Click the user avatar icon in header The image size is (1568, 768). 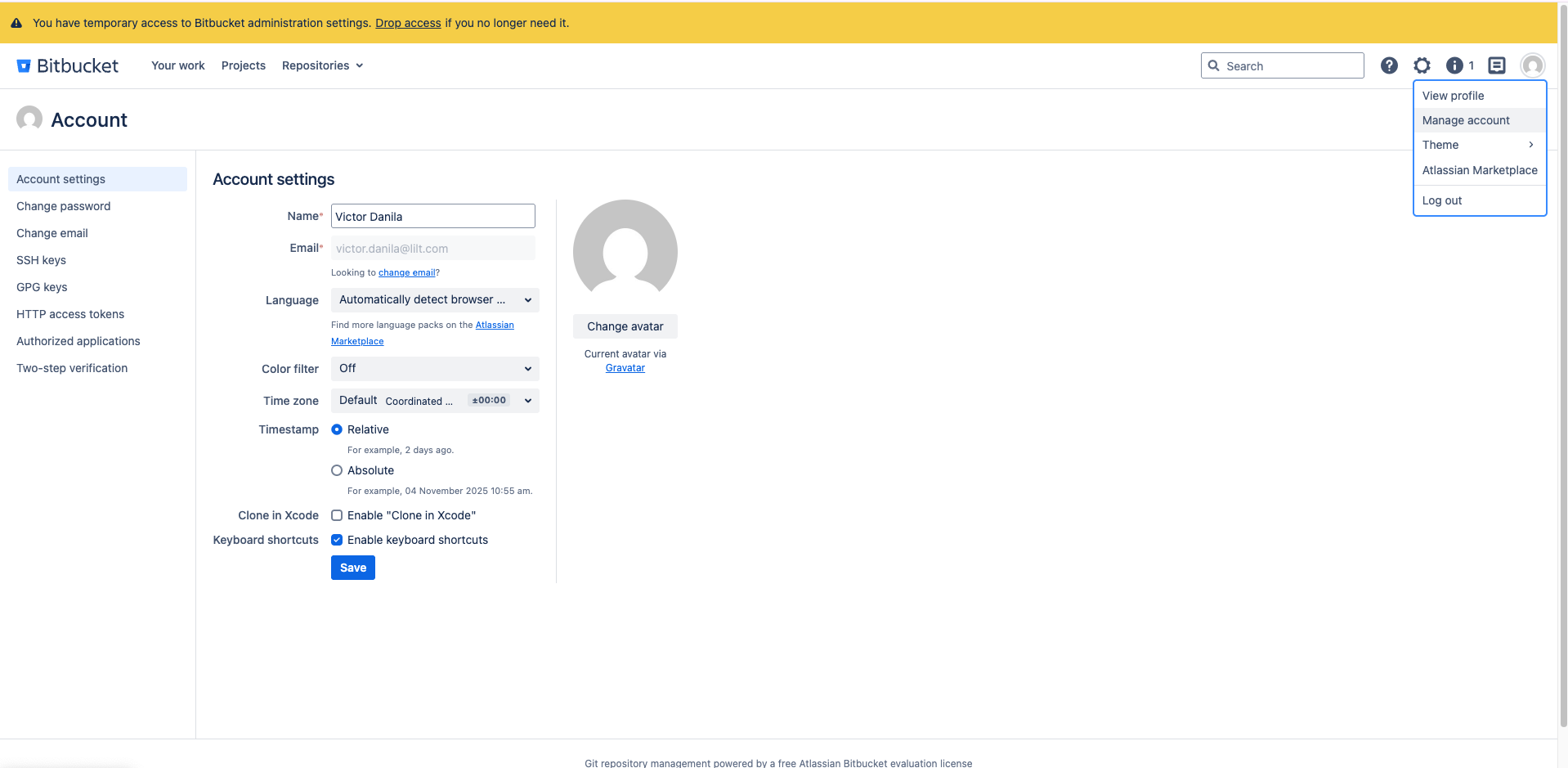tap(1533, 65)
